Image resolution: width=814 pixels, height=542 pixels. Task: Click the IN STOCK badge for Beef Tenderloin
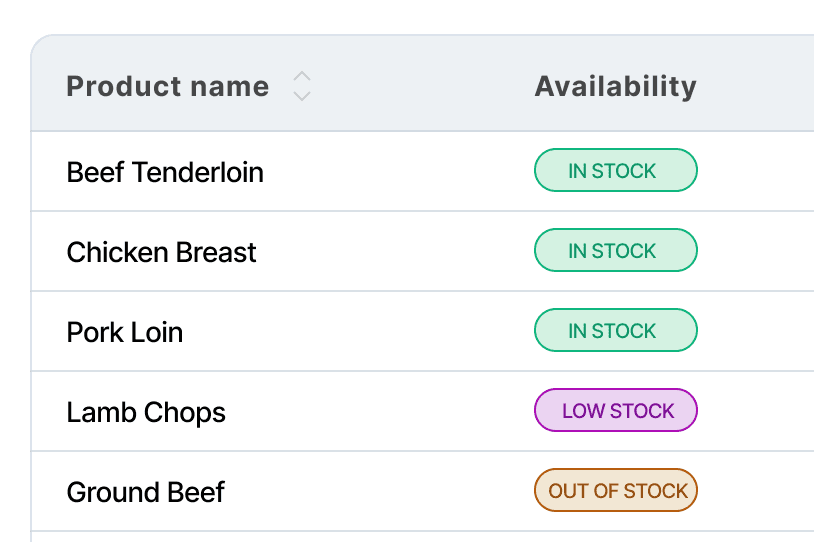coord(615,171)
